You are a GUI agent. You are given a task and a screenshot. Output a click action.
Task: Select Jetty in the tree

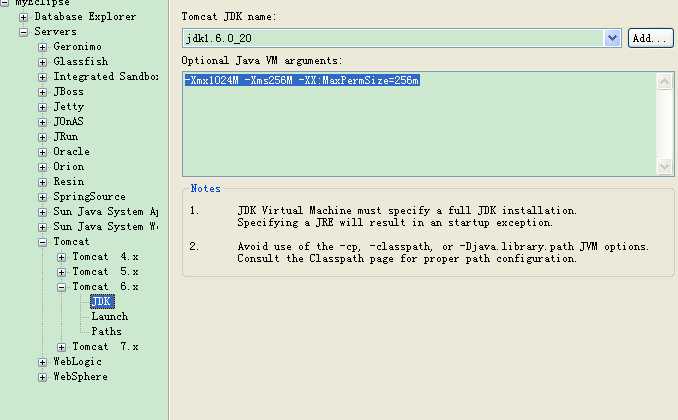point(68,106)
